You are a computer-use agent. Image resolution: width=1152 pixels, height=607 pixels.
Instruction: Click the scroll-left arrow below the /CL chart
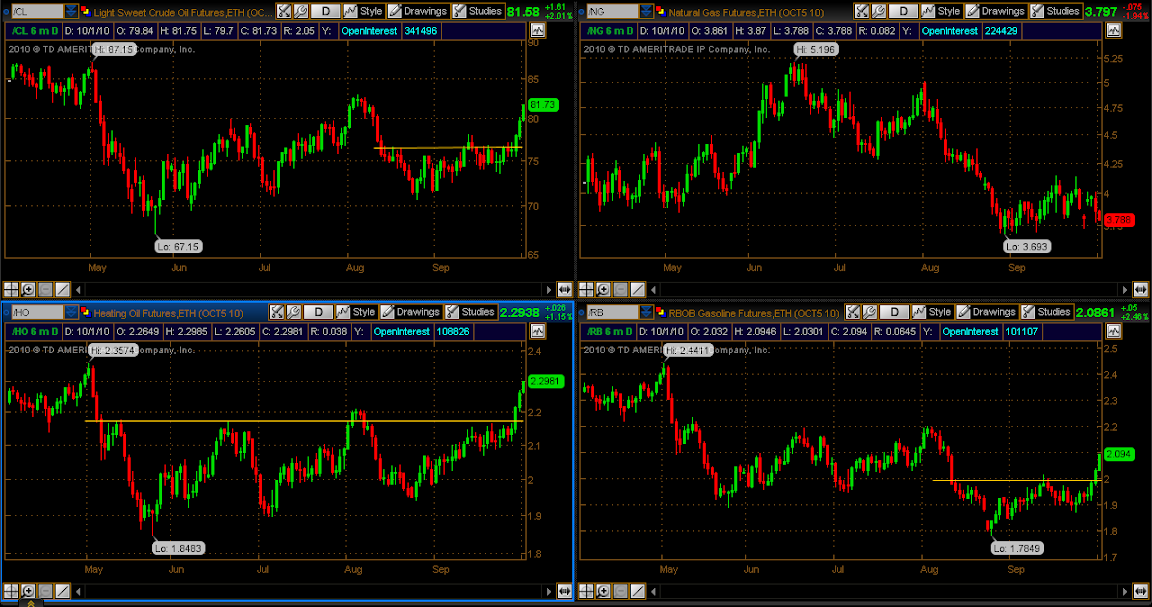(x=79, y=290)
